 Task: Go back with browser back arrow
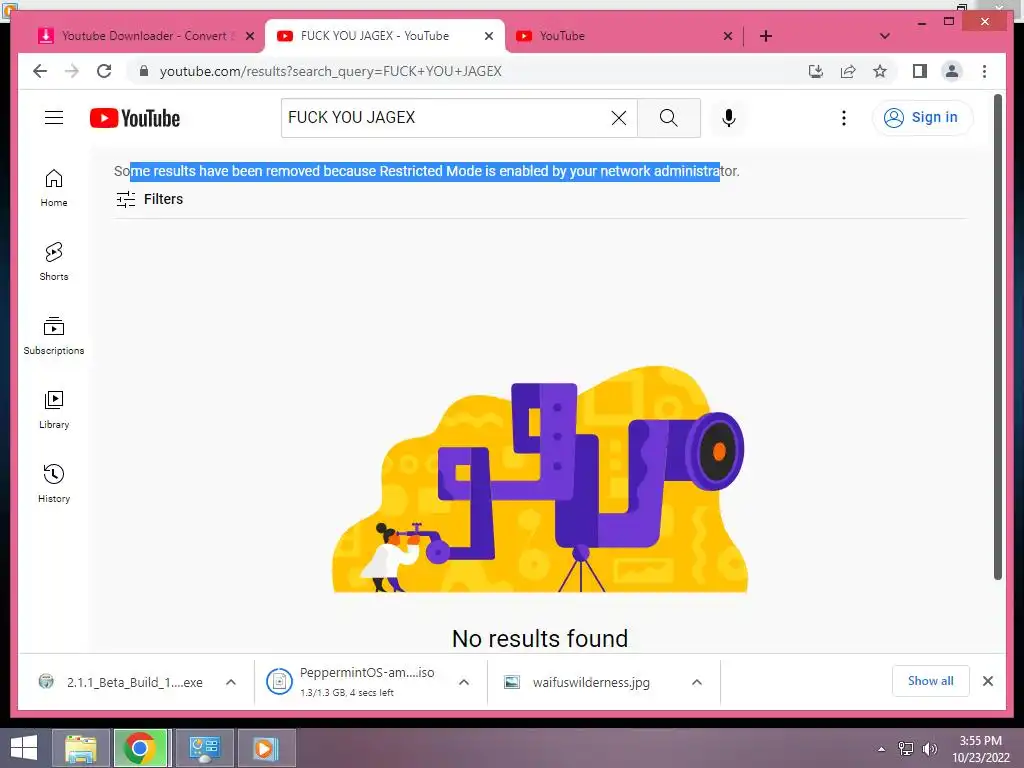point(40,71)
